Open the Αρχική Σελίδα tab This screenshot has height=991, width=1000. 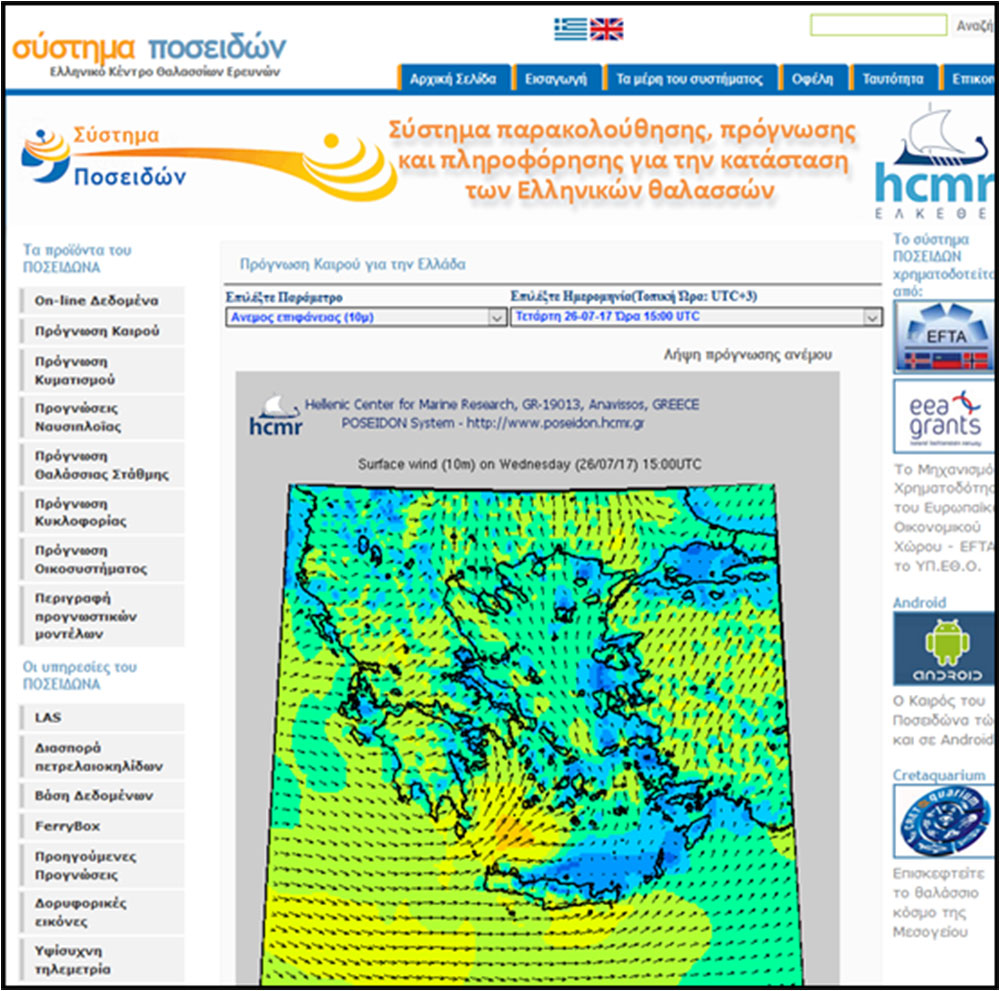[453, 78]
